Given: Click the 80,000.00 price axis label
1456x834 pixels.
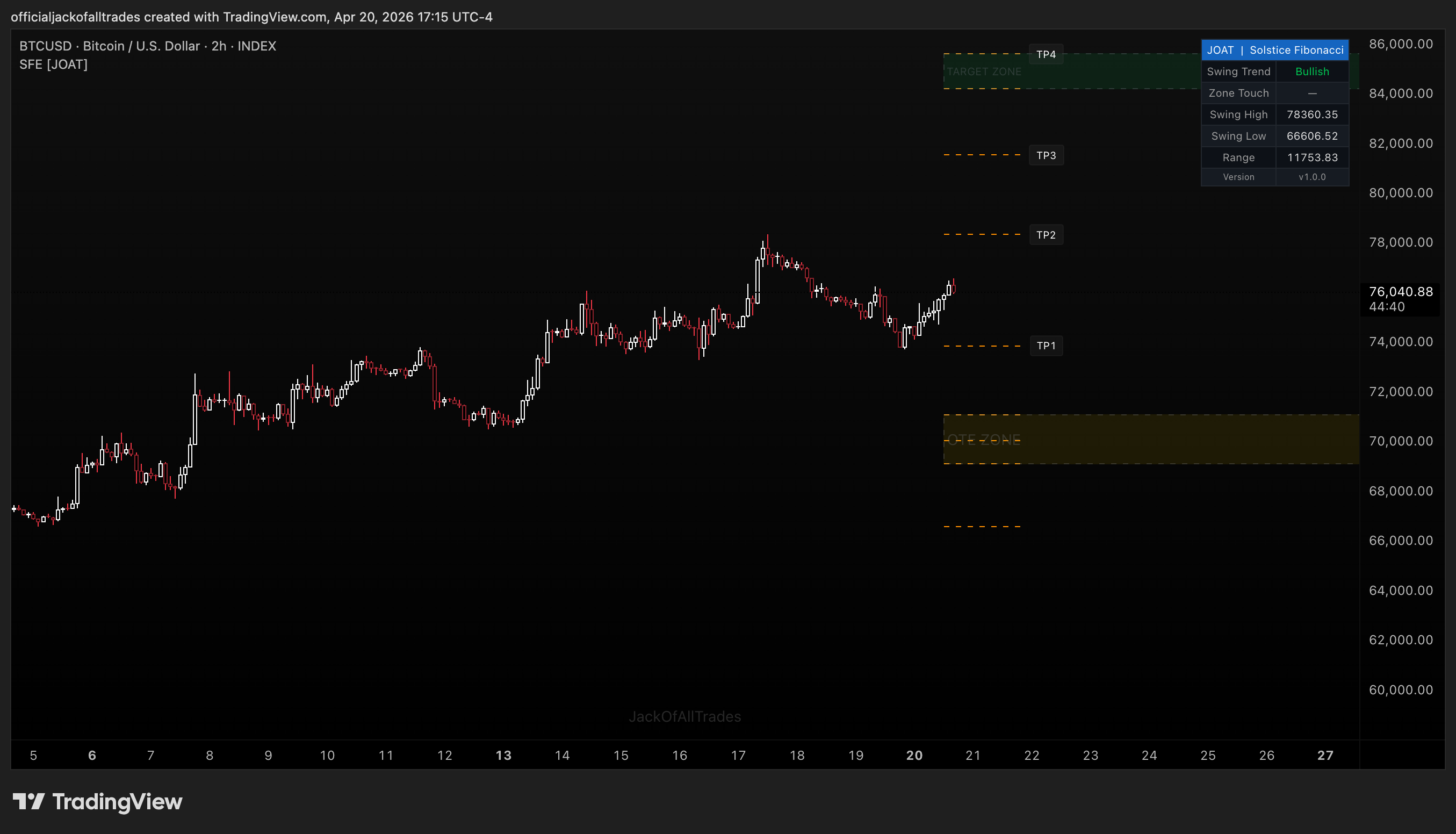Looking at the screenshot, I should point(1401,193).
